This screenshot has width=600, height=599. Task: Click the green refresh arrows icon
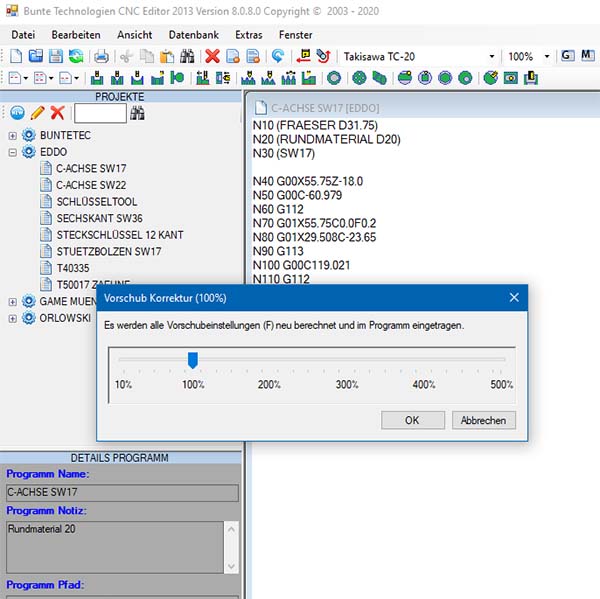pos(76,56)
